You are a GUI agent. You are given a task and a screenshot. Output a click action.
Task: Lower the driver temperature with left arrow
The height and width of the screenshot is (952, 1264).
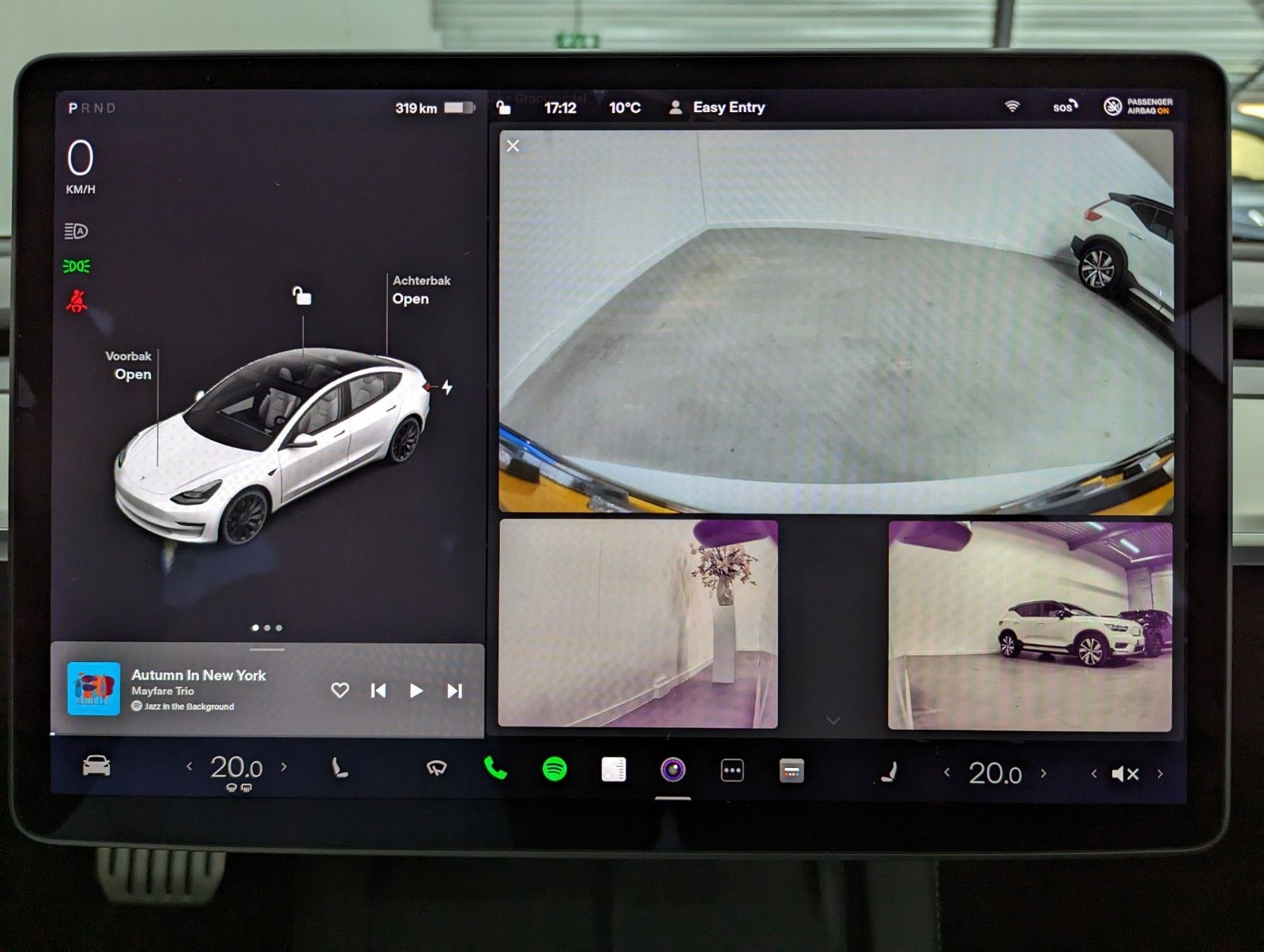pos(190,766)
